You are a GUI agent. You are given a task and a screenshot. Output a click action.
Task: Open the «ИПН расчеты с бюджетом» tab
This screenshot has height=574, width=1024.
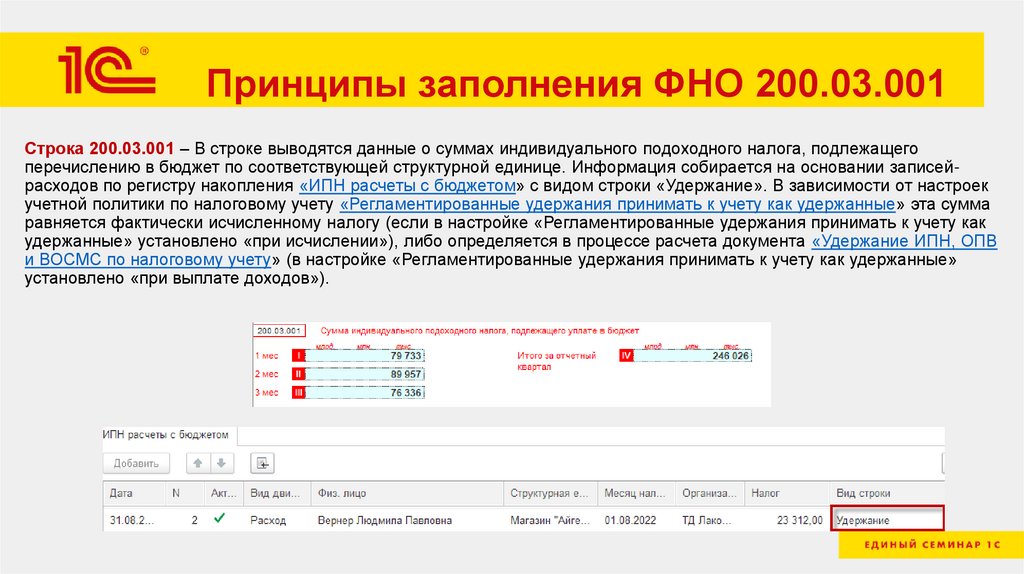coord(166,435)
